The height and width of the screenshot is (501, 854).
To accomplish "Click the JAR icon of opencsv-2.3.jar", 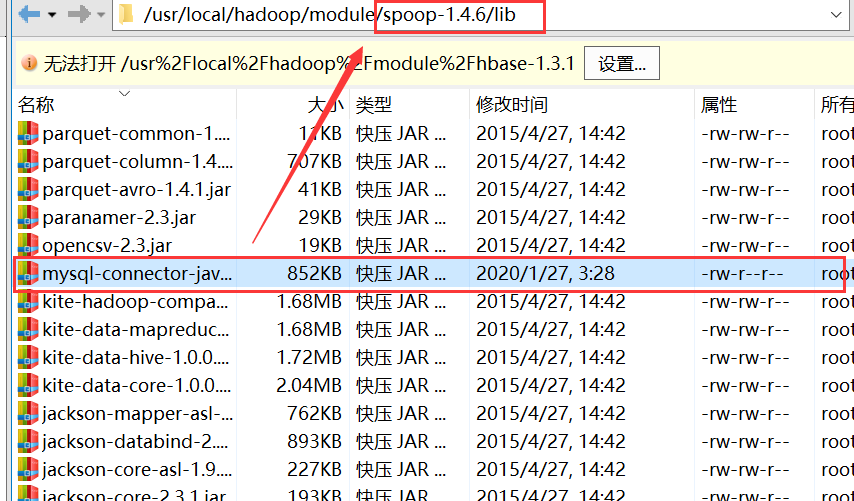I will [28, 246].
